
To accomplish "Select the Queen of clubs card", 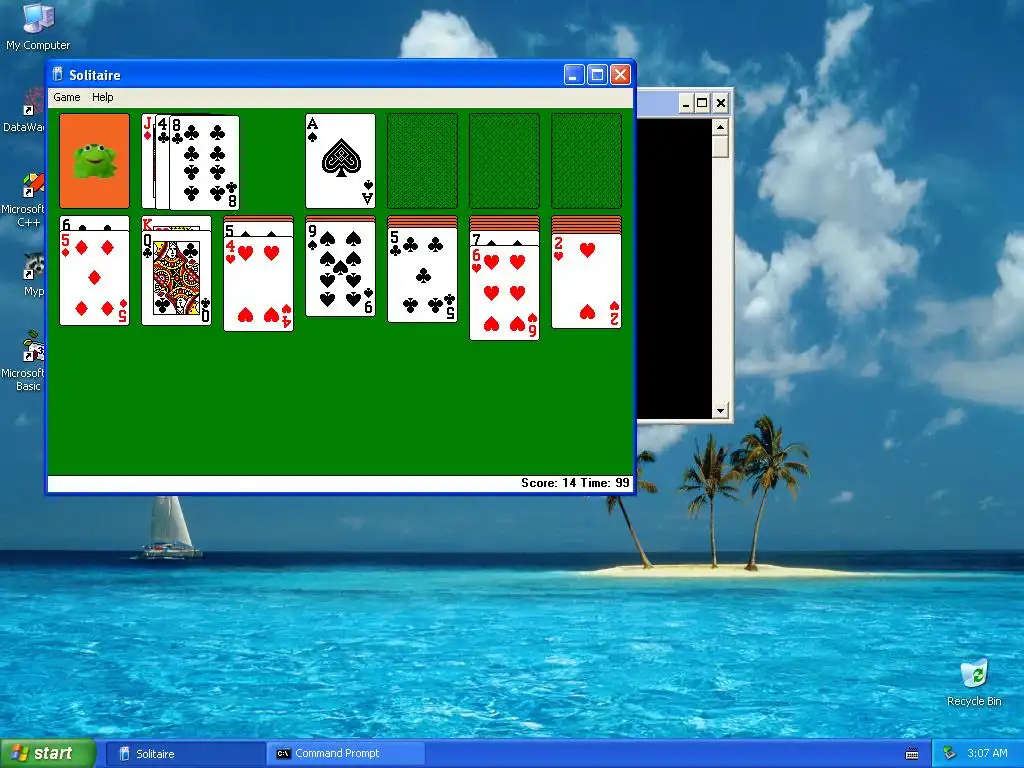I will point(176,278).
